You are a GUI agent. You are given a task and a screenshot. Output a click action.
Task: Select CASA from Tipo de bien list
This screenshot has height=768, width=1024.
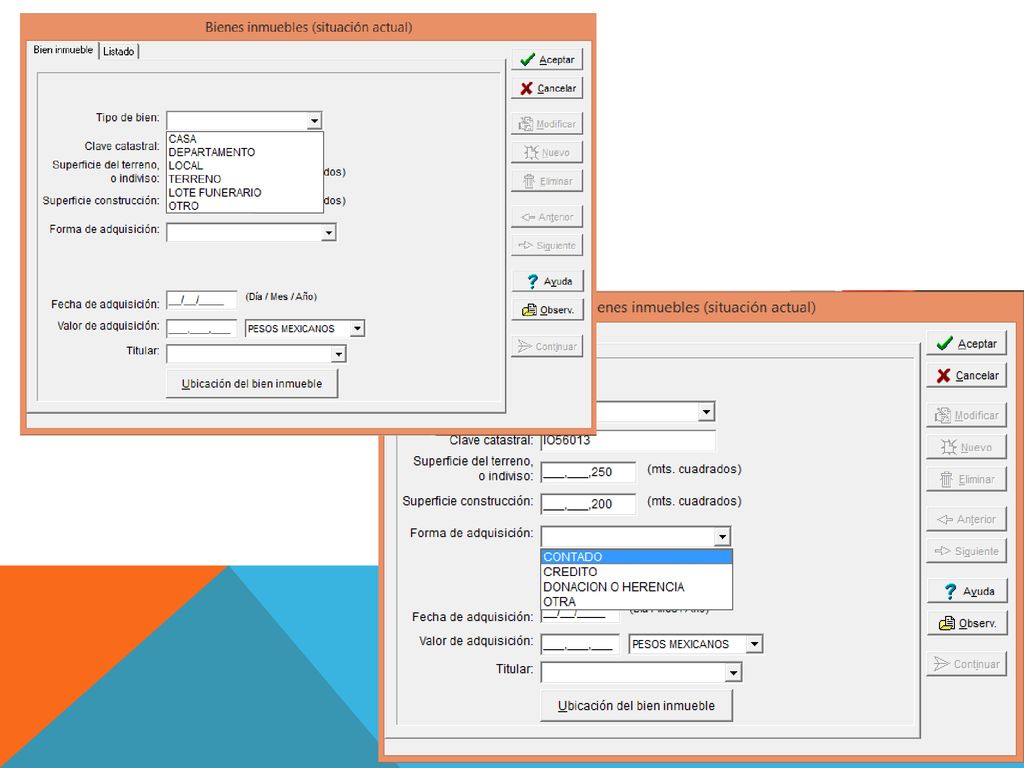(245, 138)
